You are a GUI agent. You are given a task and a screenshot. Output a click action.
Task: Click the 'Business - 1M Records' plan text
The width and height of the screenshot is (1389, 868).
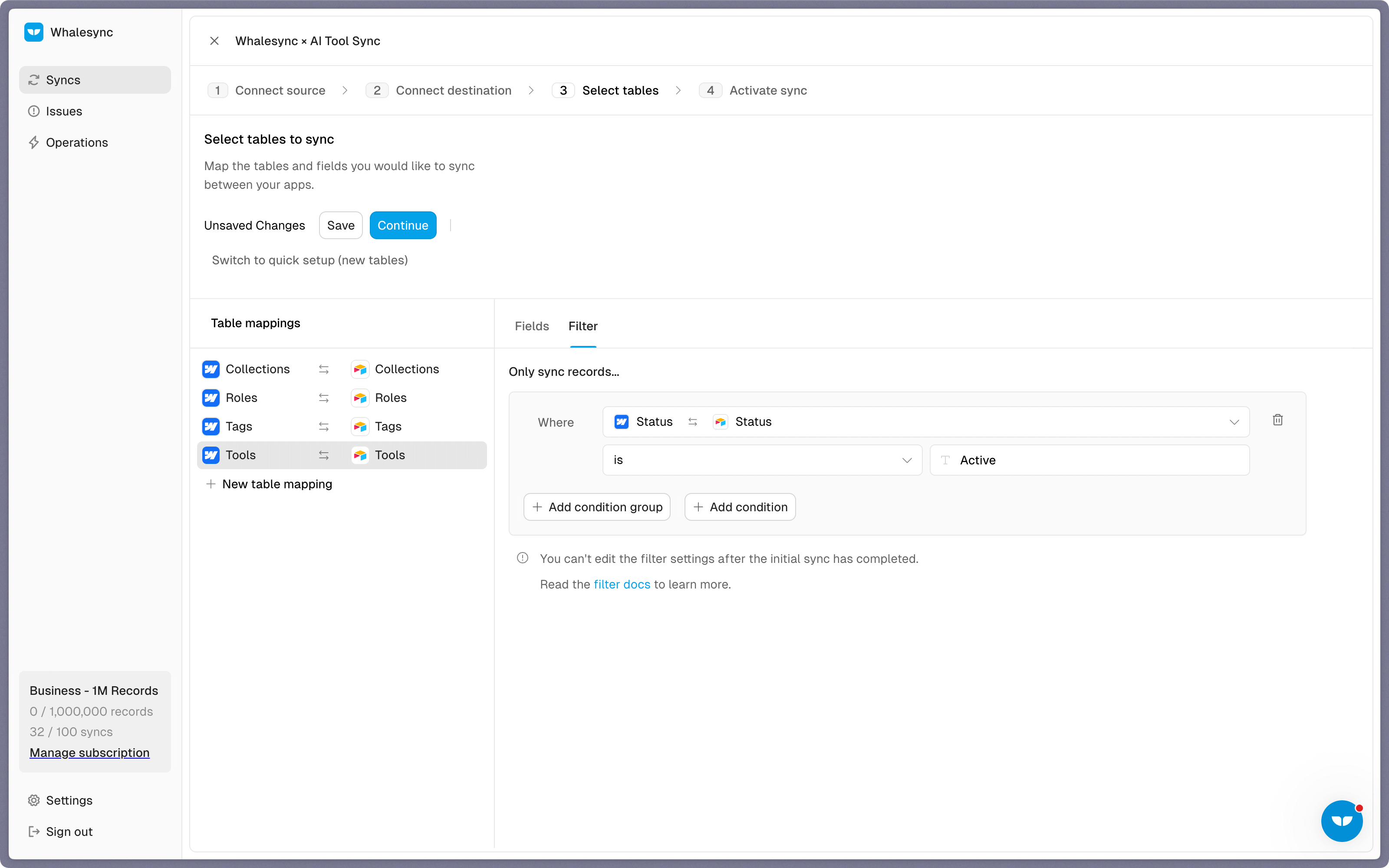pos(94,690)
